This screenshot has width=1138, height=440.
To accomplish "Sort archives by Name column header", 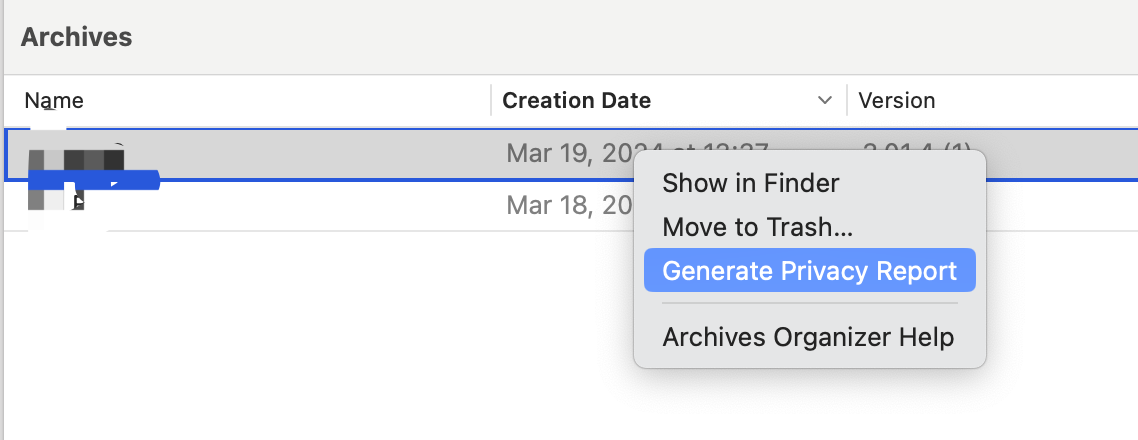I will tap(54, 101).
